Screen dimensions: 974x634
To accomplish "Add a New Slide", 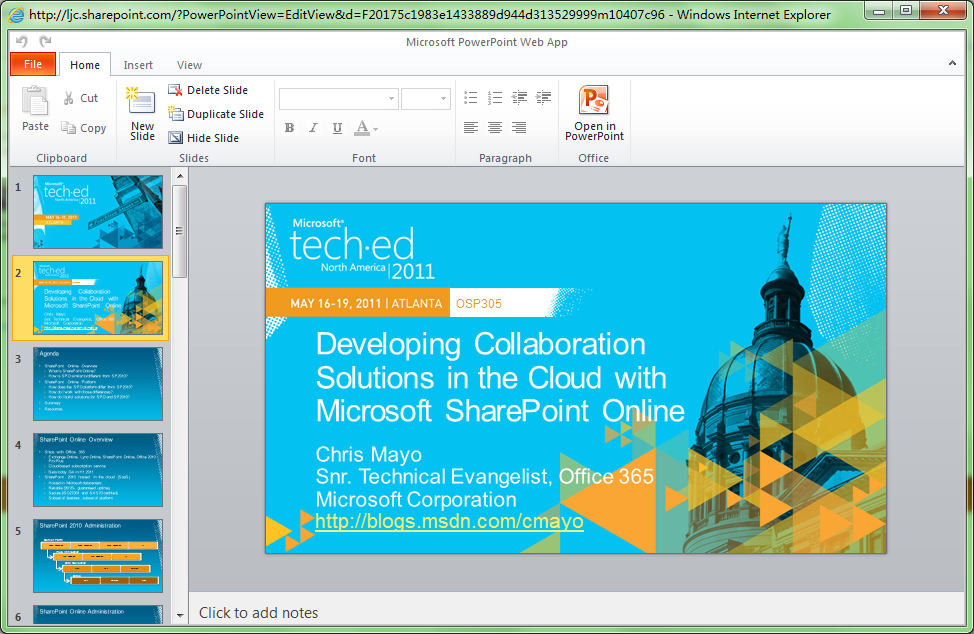I will [142, 114].
